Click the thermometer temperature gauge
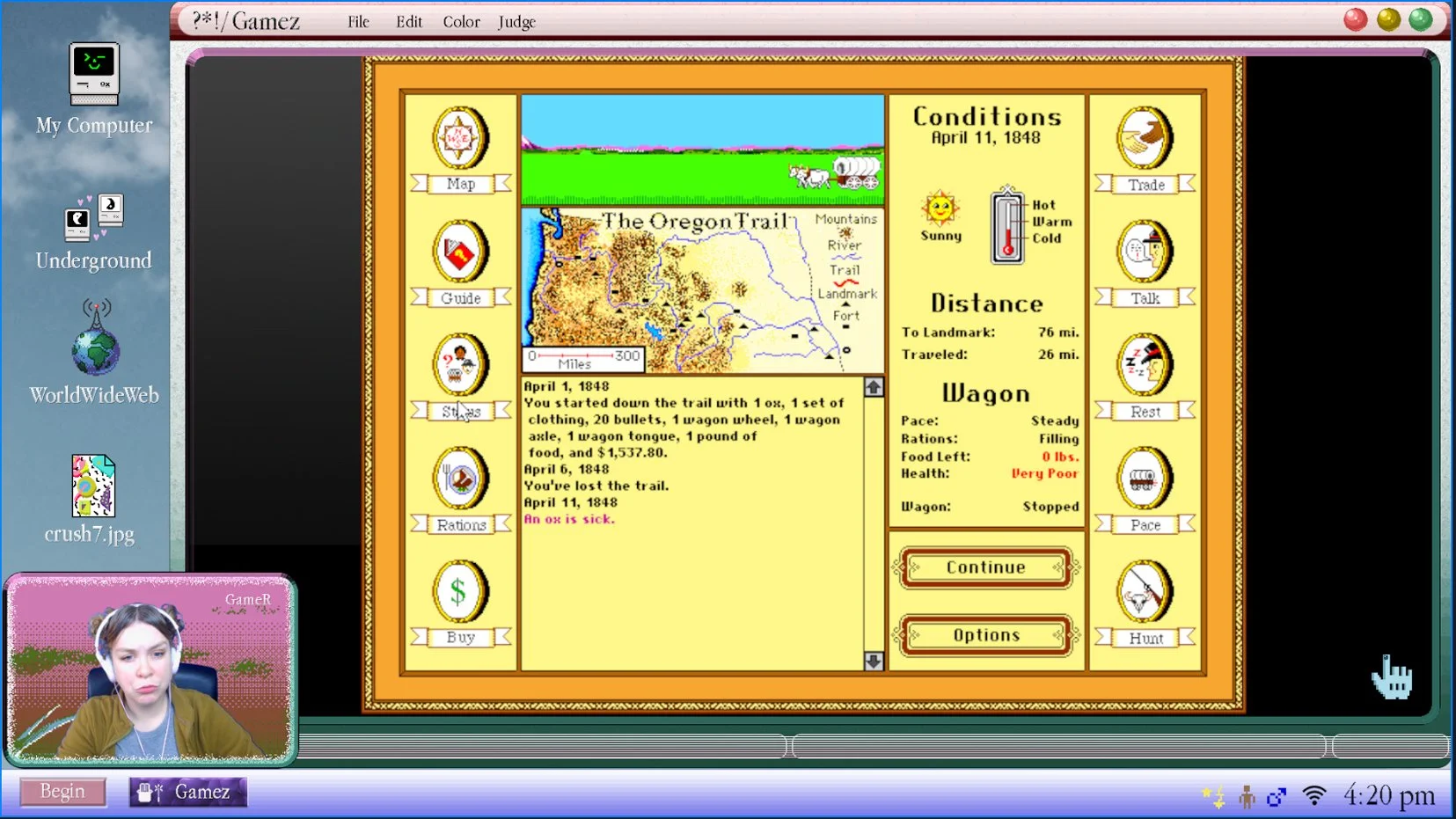This screenshot has width=1456, height=819. [1007, 225]
